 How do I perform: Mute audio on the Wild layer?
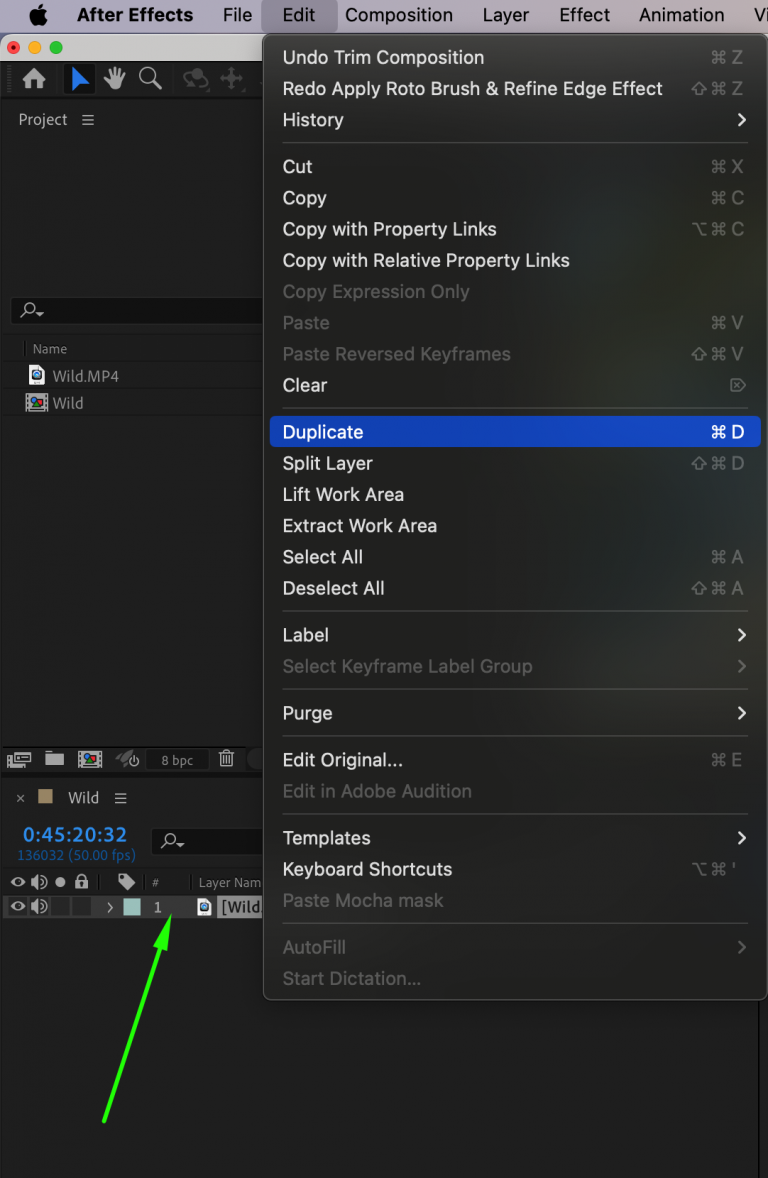pos(38,906)
